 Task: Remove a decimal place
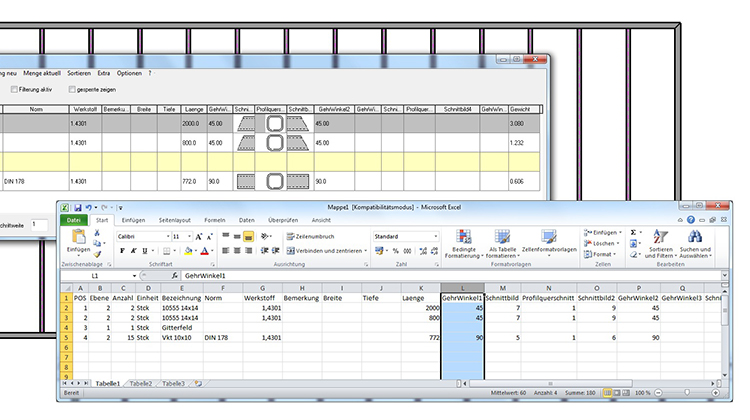(434, 251)
